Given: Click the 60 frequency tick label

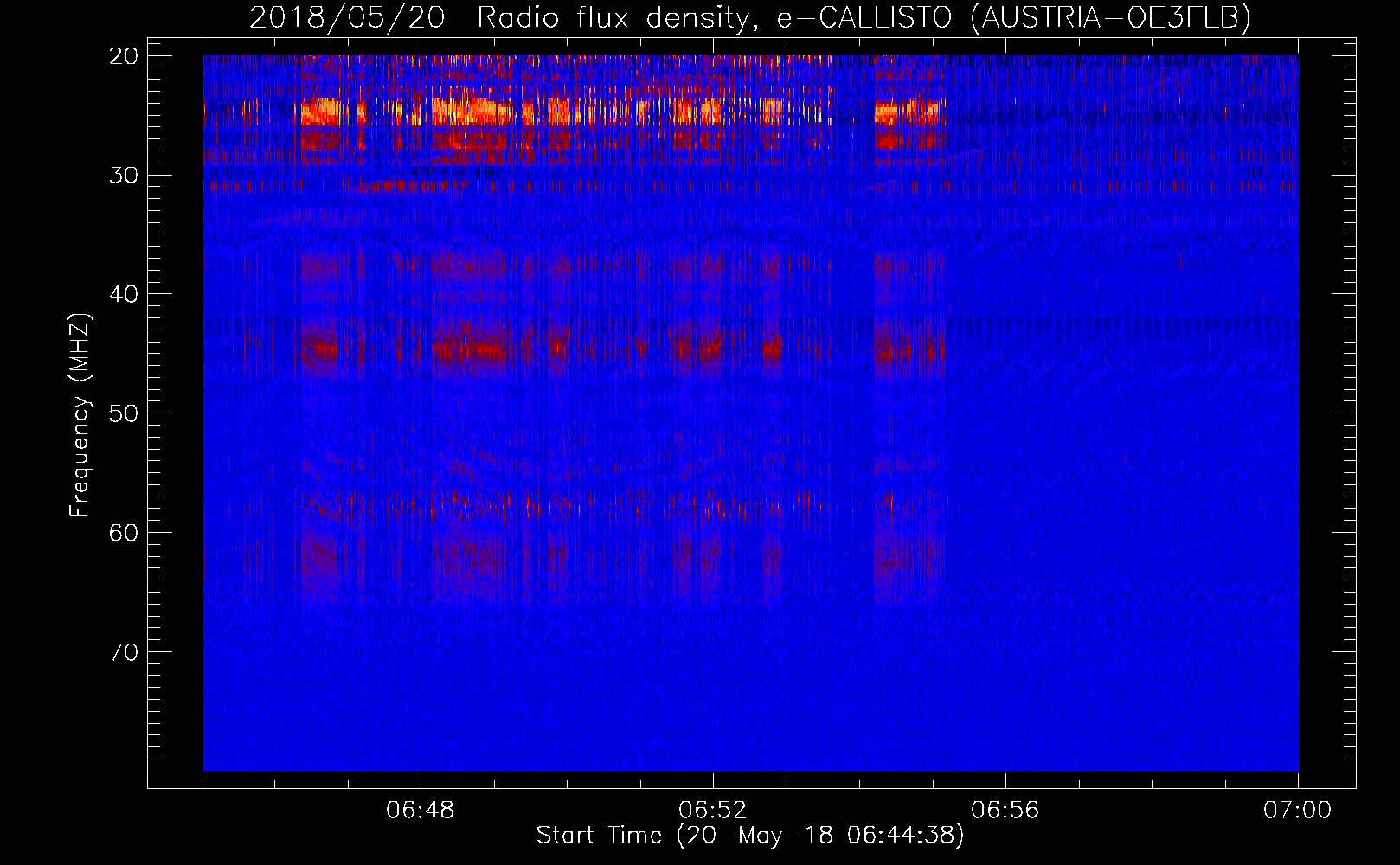Looking at the screenshot, I should point(124,533).
